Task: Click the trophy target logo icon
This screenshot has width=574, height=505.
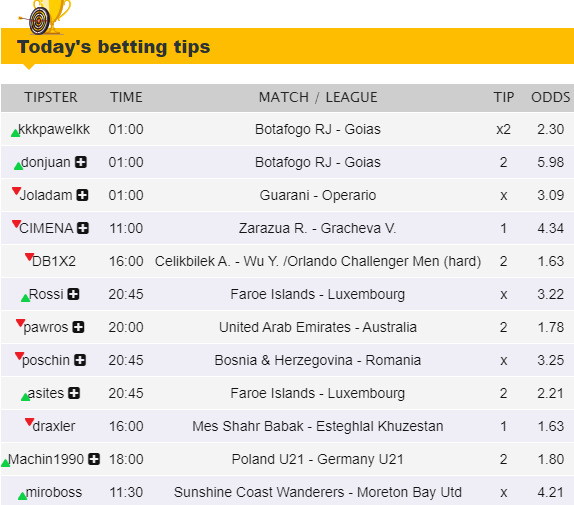Action: point(45,16)
